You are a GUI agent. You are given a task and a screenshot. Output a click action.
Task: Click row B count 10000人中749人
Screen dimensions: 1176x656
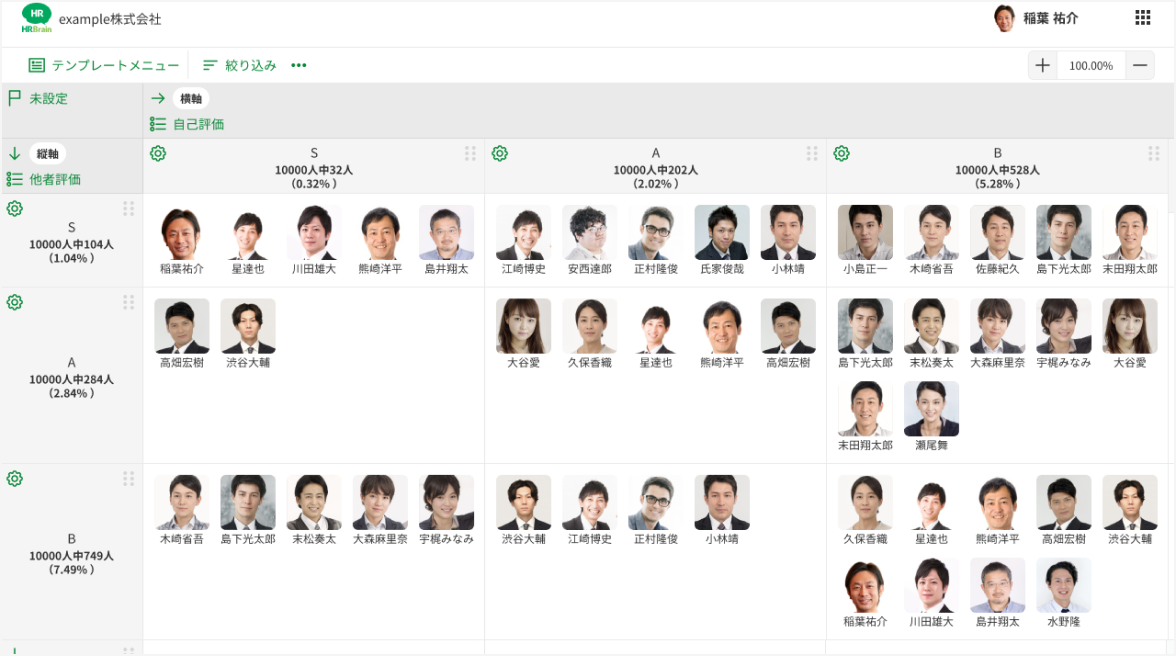[x=71, y=556]
